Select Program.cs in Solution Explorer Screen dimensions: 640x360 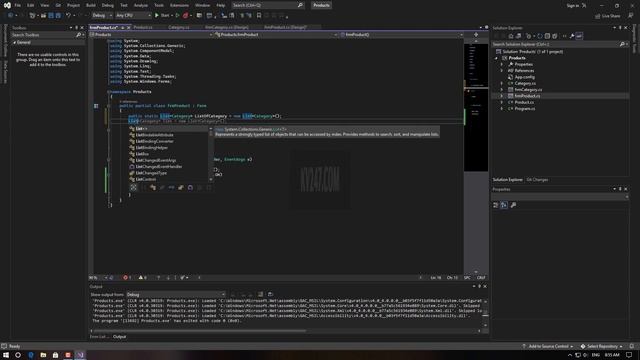[x=524, y=109]
